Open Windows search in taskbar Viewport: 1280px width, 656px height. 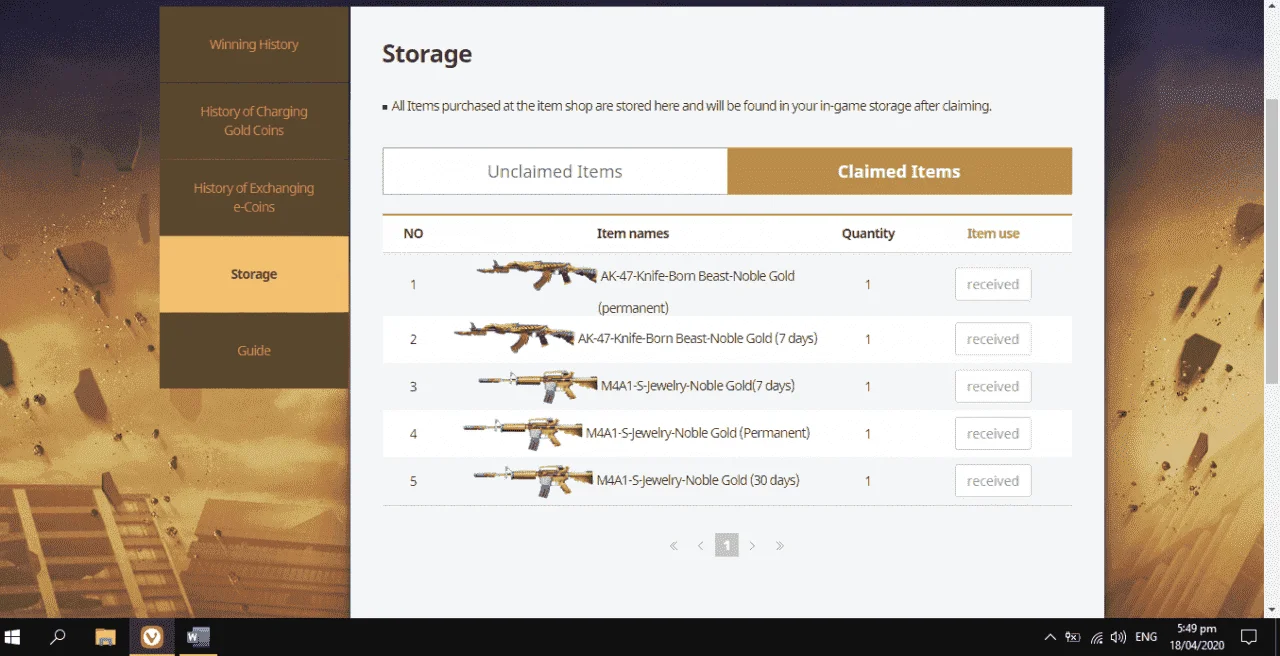58,637
